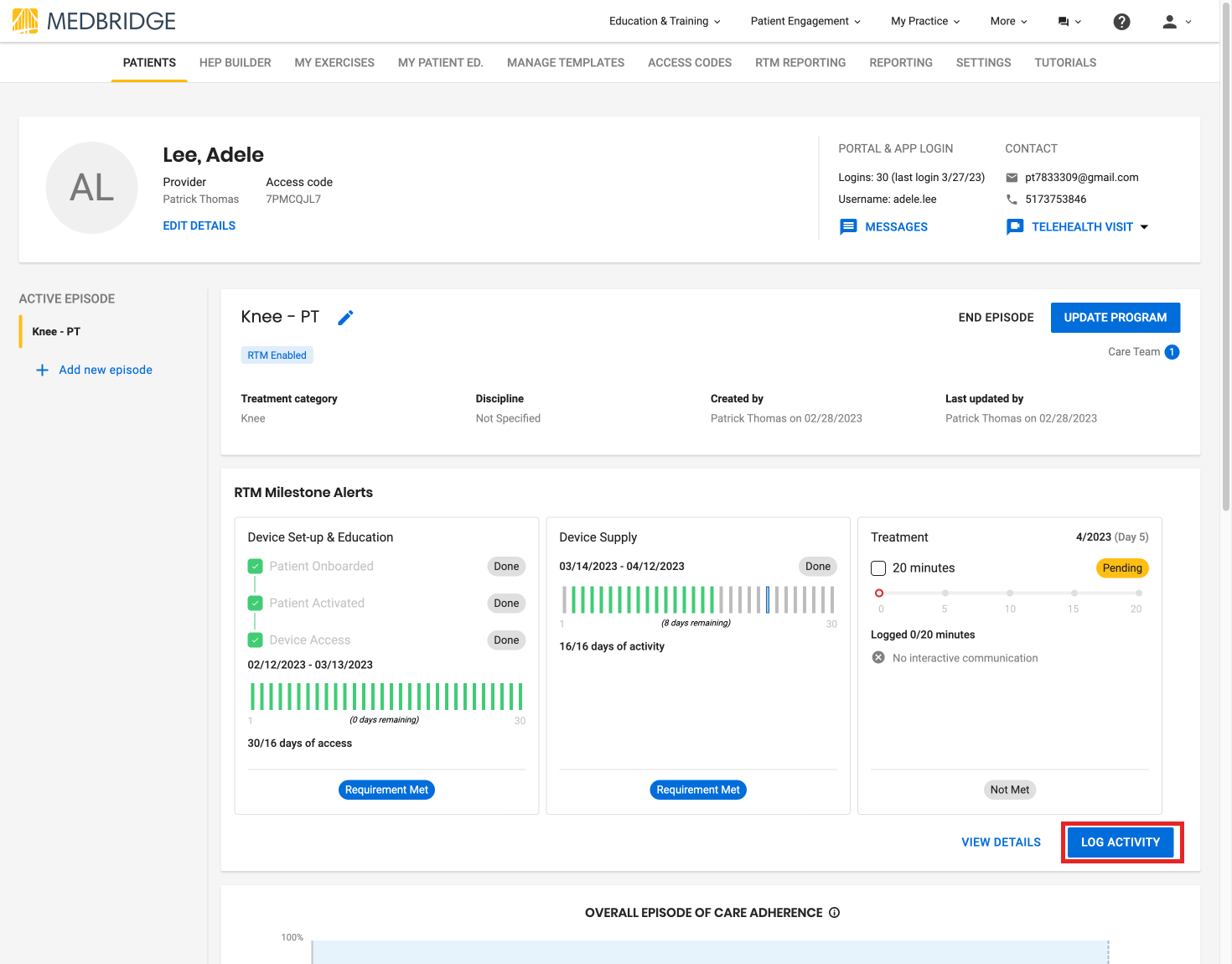Screen dimensions: 1232x964
Task: Click the Done badge in Device Supply card
Action: 818,567
